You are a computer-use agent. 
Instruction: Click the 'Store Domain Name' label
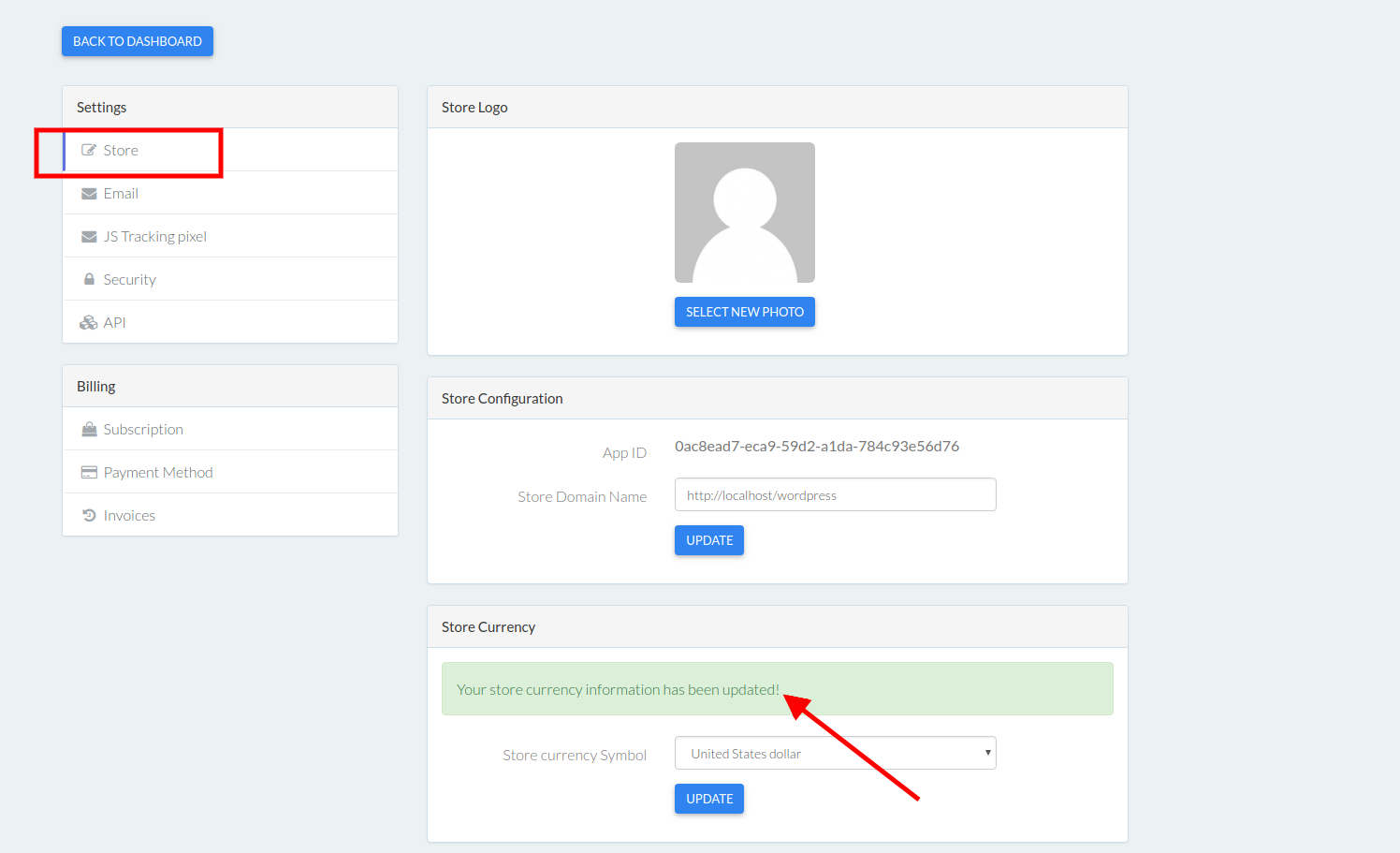click(x=582, y=496)
